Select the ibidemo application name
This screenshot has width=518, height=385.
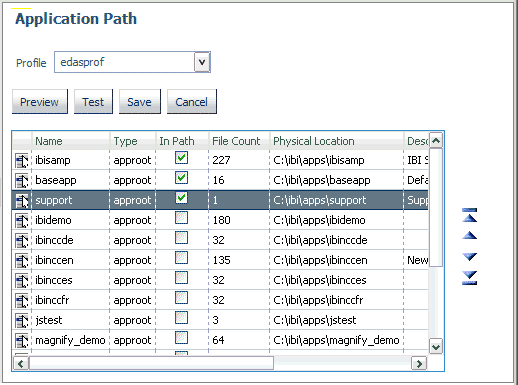[x=53, y=220]
